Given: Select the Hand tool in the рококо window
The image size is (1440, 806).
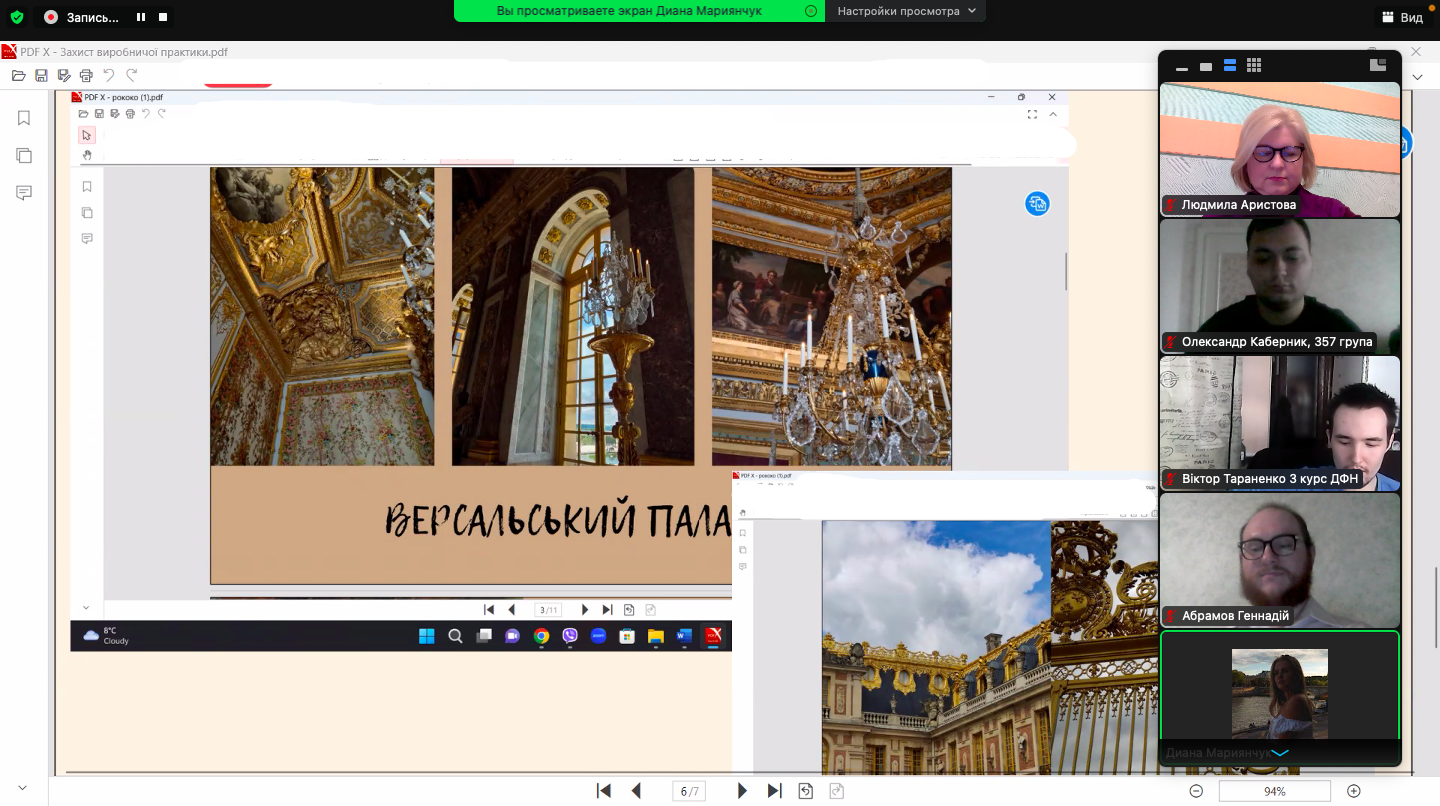Looking at the screenshot, I should (x=87, y=155).
